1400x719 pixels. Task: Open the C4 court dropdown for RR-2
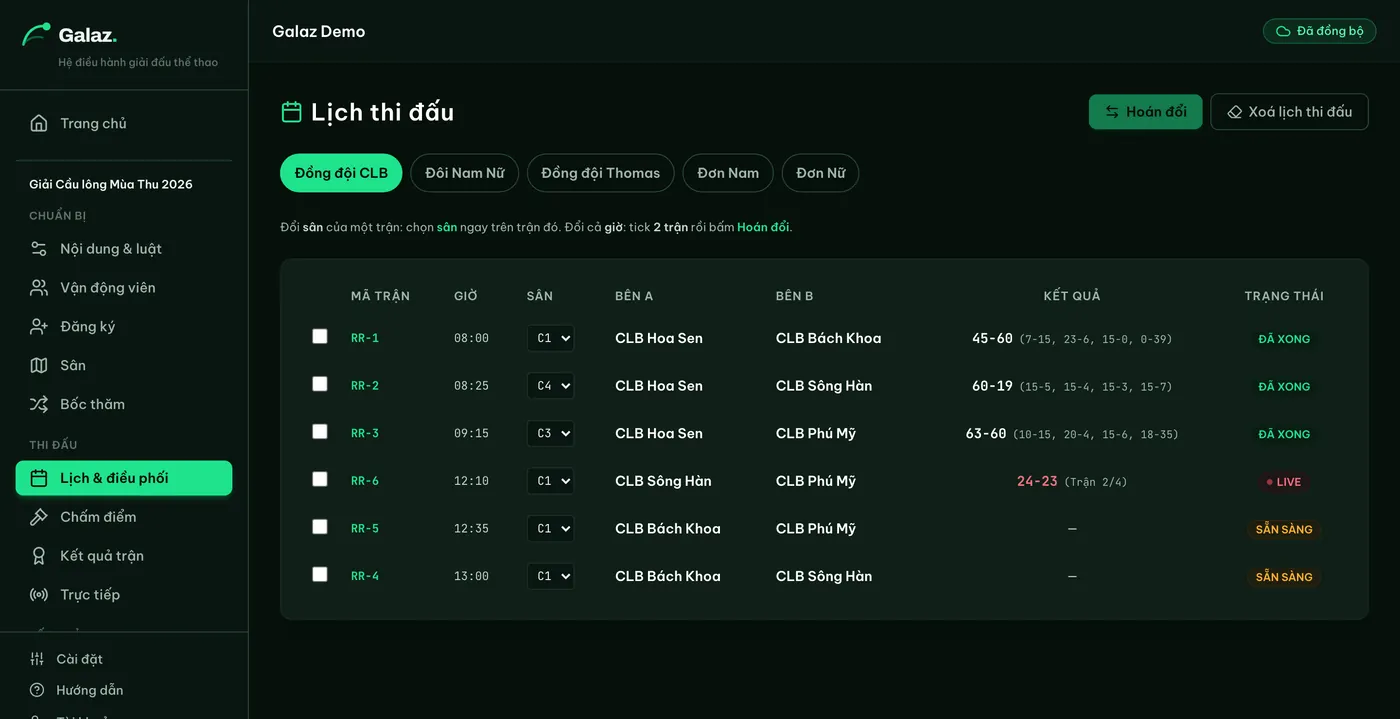tap(551, 386)
